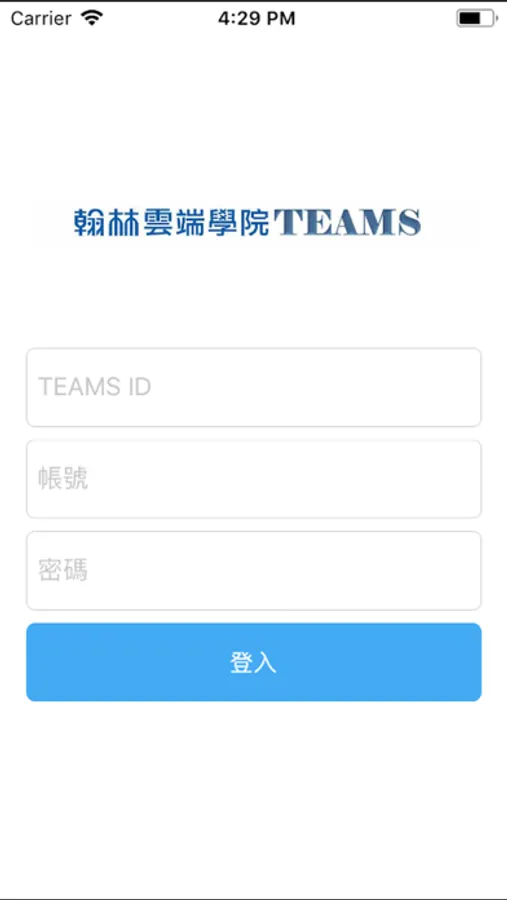Screen dimensions: 507x900
Task: Click the TEAMS wordmark in the logo
Action: [x=347, y=223]
